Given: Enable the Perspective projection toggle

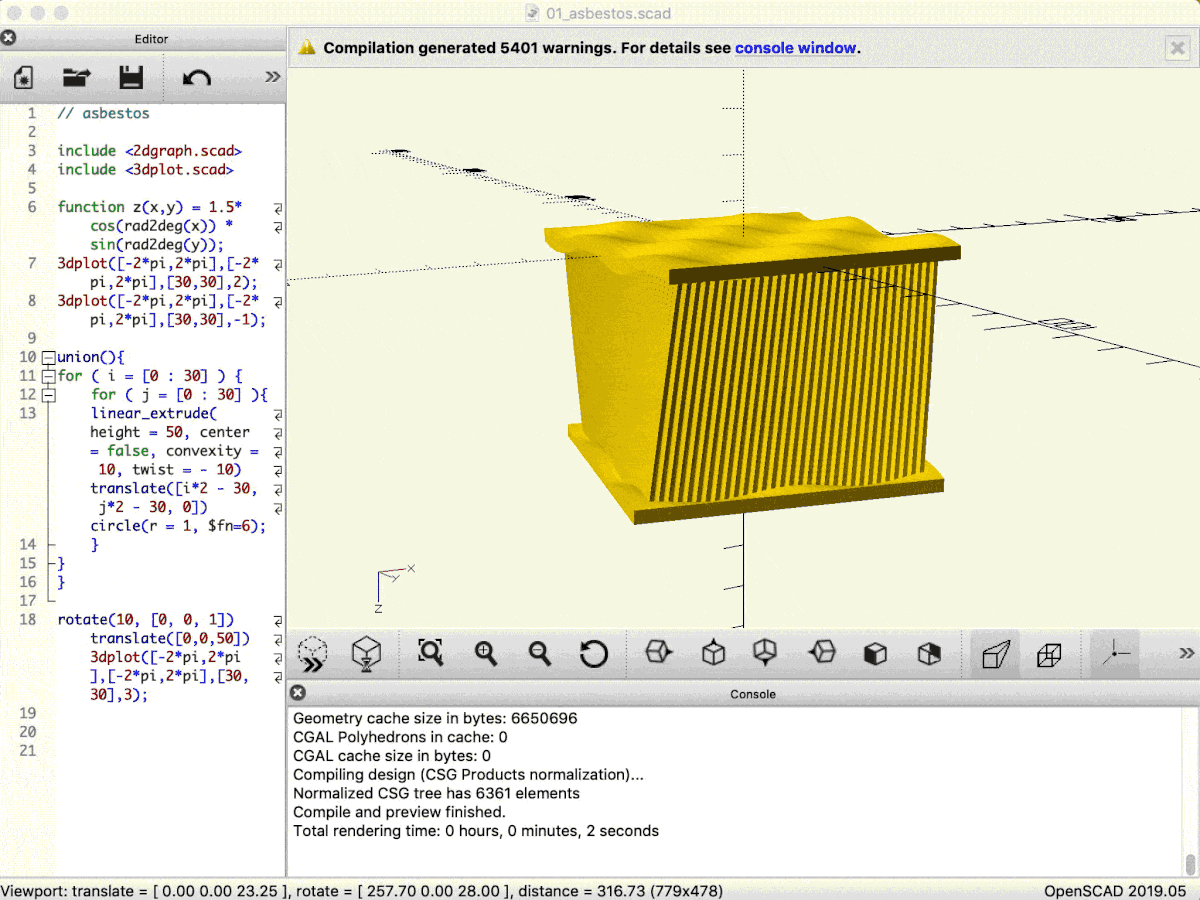Looking at the screenshot, I should tap(995, 654).
